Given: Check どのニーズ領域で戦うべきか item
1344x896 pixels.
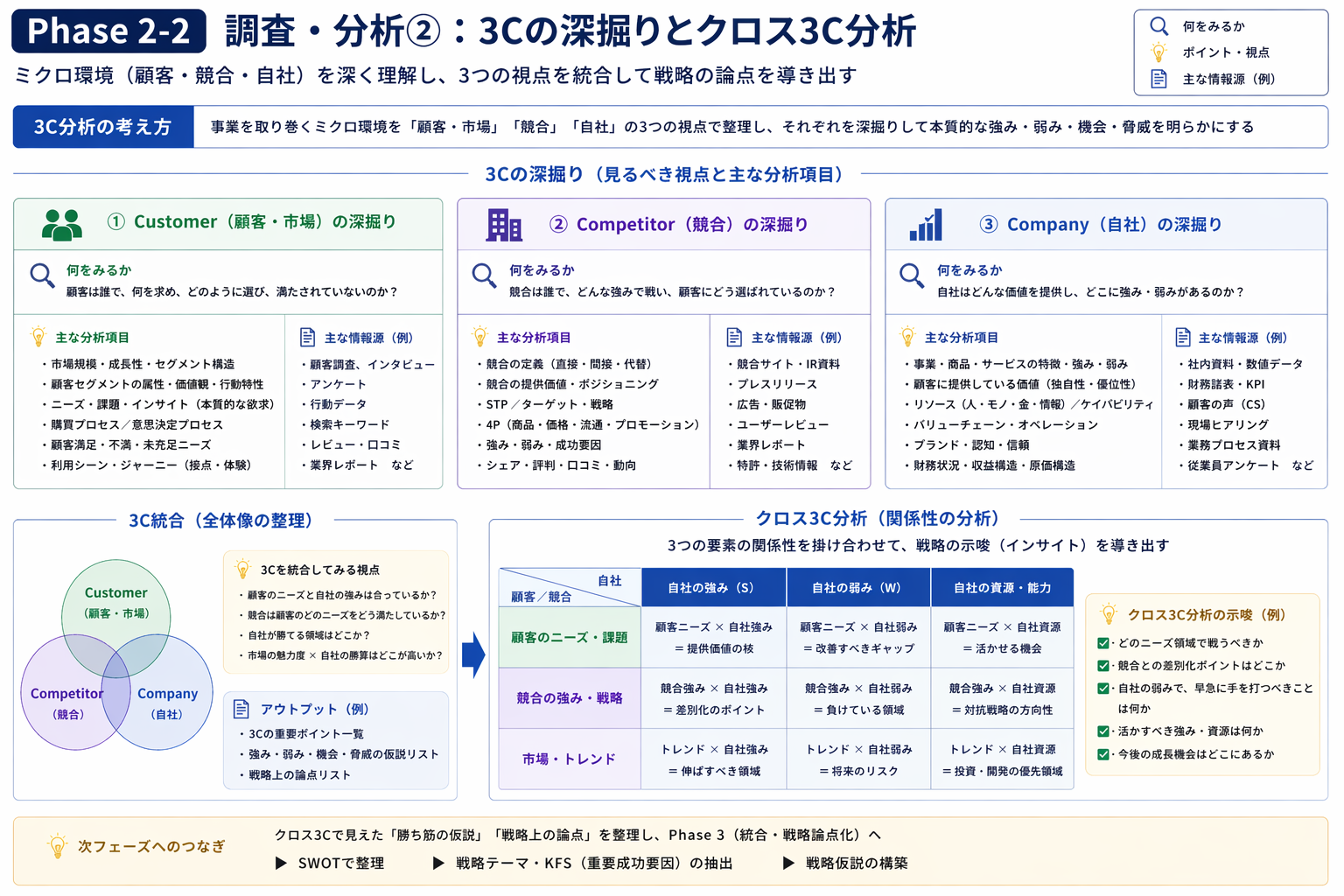Looking at the screenshot, I should (x=1102, y=642).
